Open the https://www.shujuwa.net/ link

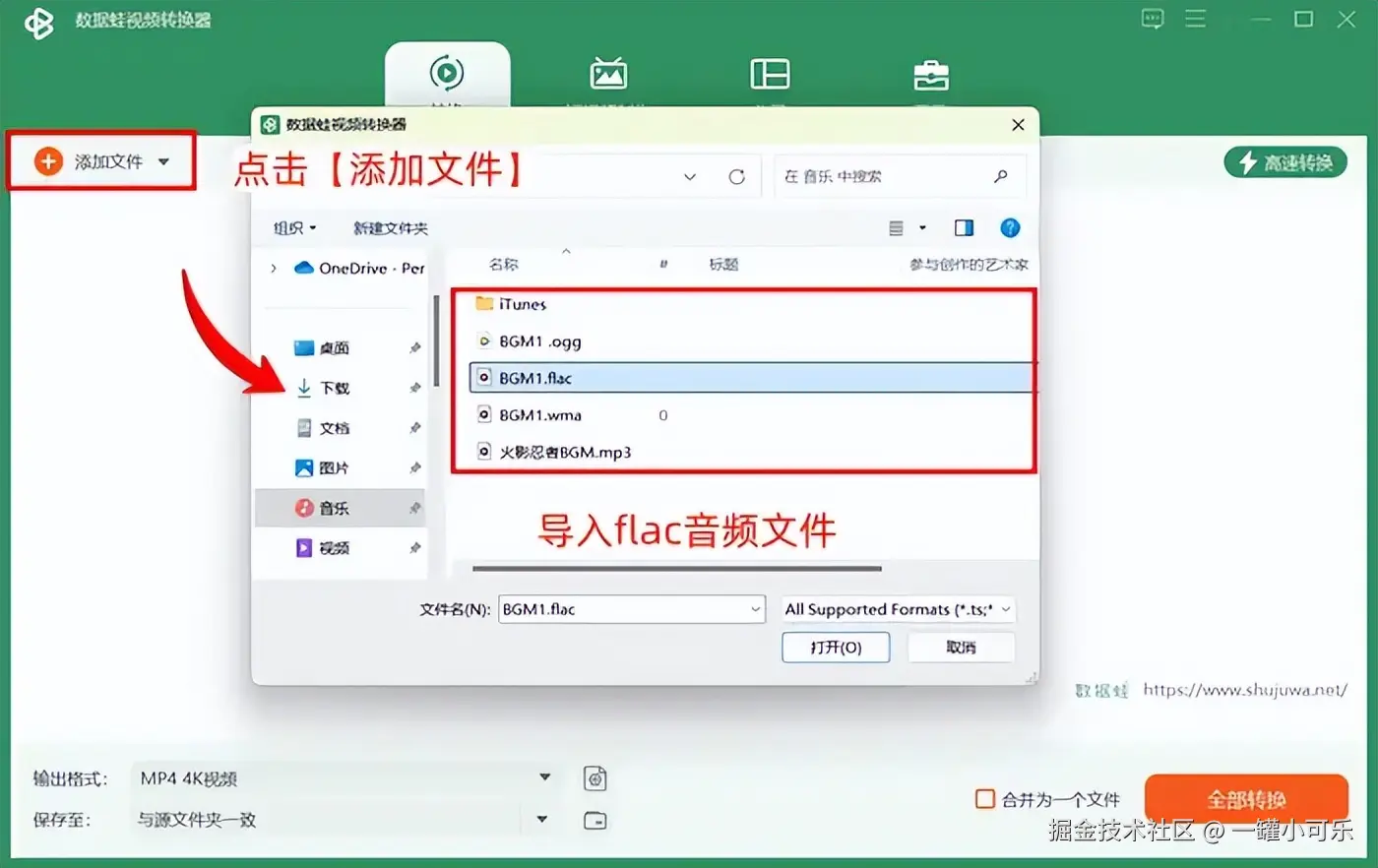coord(1245,690)
